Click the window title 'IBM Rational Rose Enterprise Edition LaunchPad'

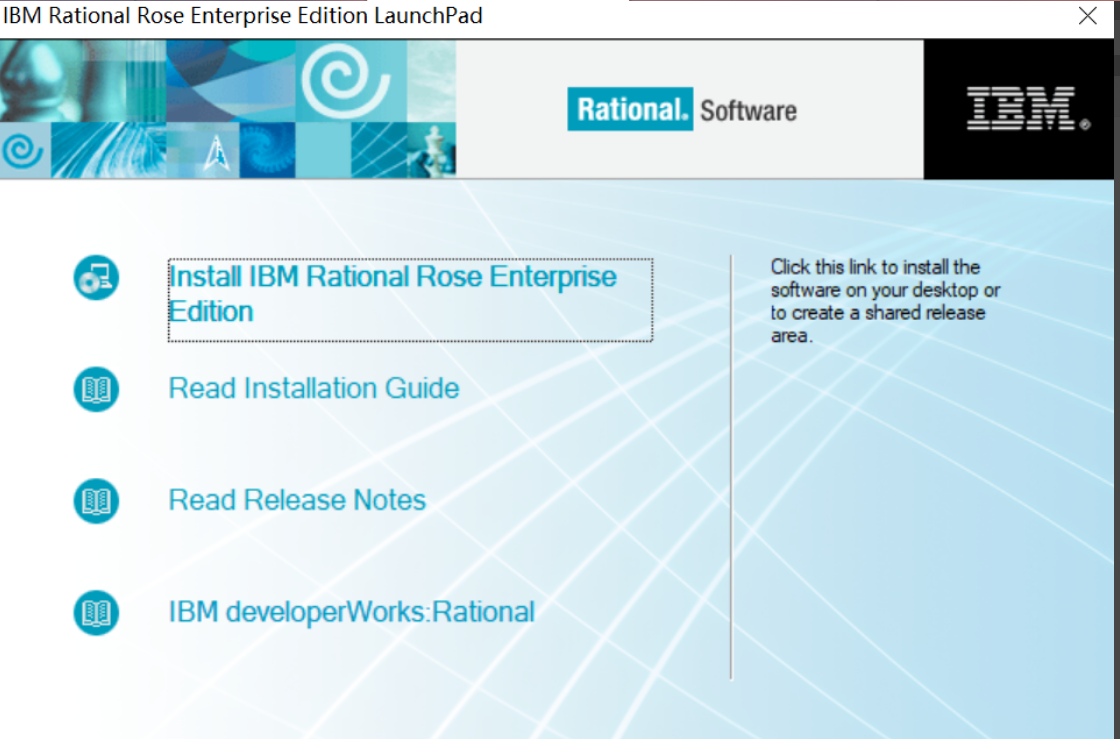[243, 15]
